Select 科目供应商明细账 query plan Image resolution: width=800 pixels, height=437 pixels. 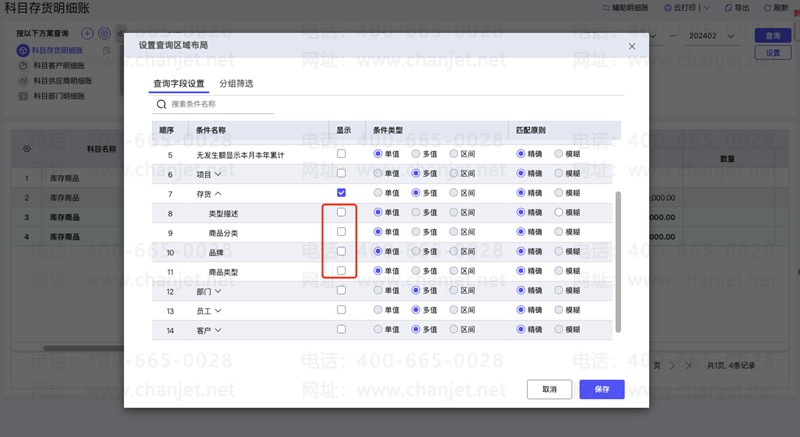pos(63,81)
